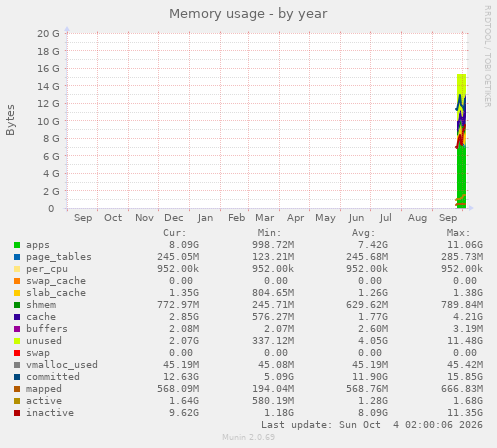Screen dimensions: 497x448
Task: Select the 'apps' legend label
Action: point(38,245)
